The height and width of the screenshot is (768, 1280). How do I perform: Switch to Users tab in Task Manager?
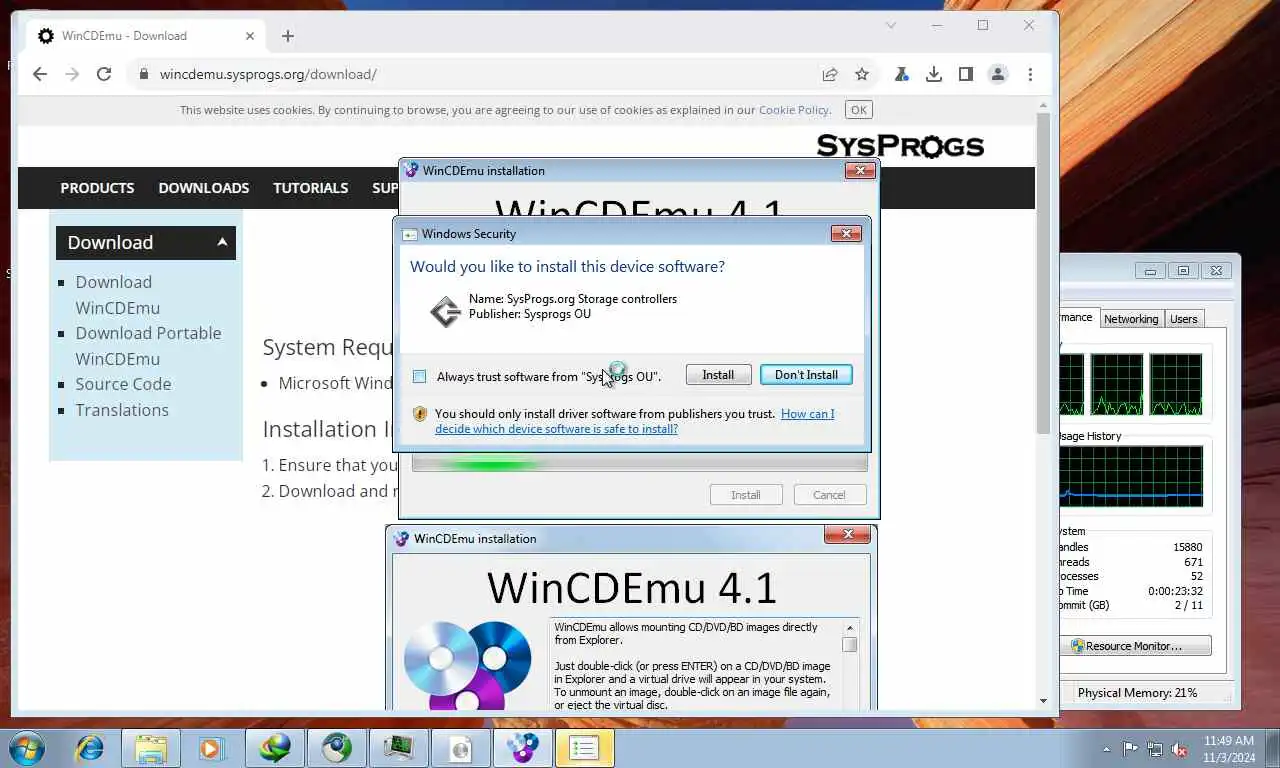(x=1184, y=319)
